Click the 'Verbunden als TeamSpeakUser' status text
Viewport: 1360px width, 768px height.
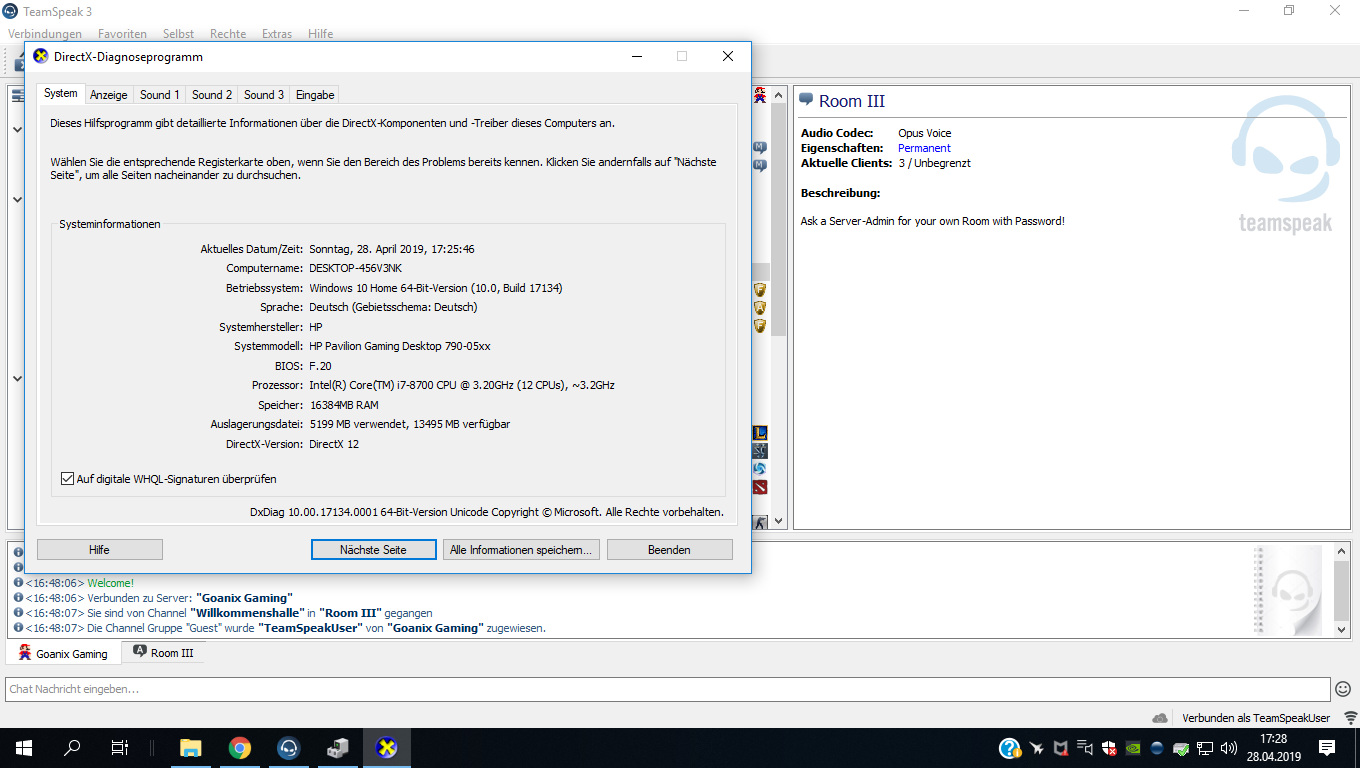tap(1256, 718)
